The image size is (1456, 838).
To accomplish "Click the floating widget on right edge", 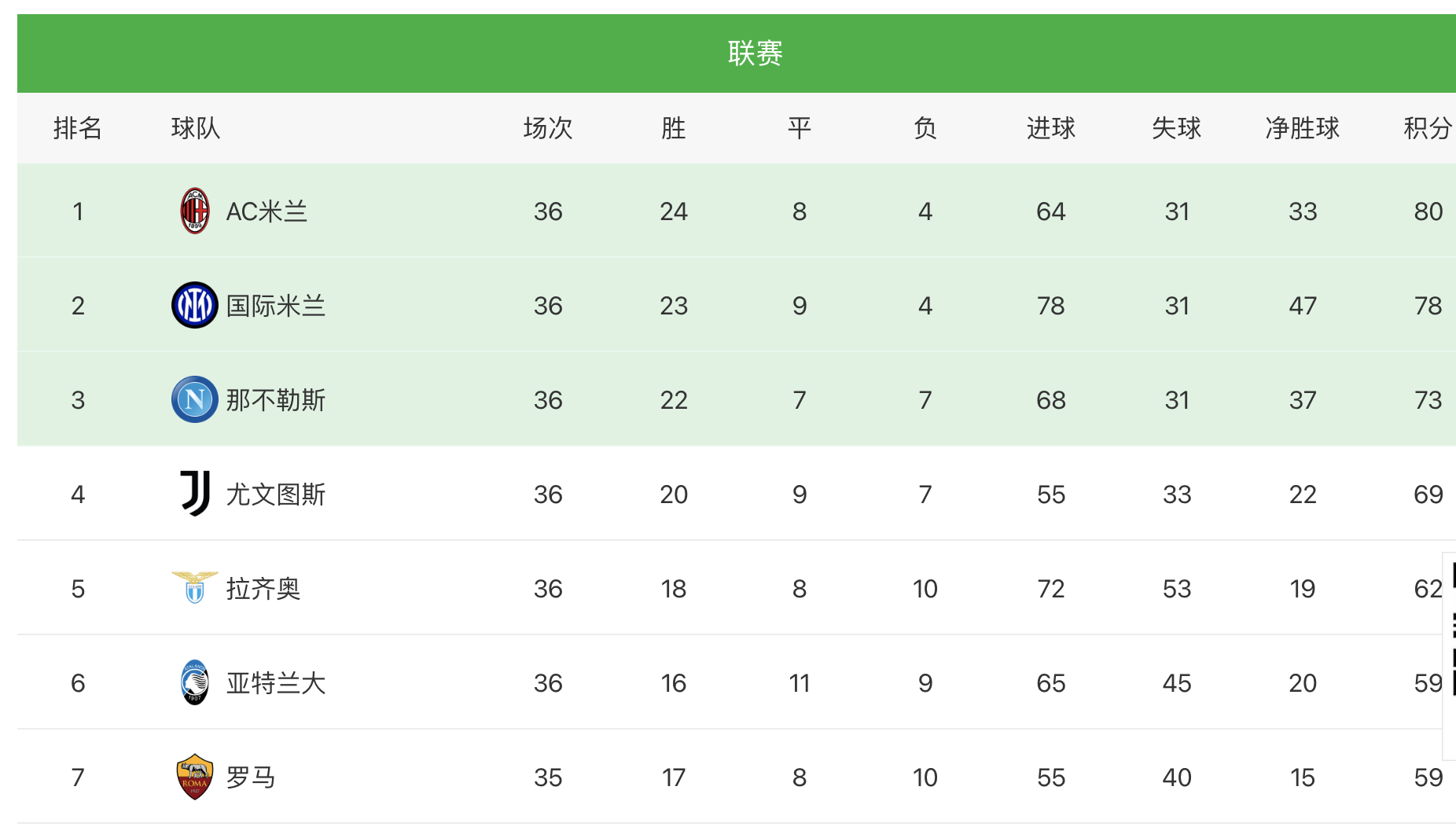I will (1451, 656).
